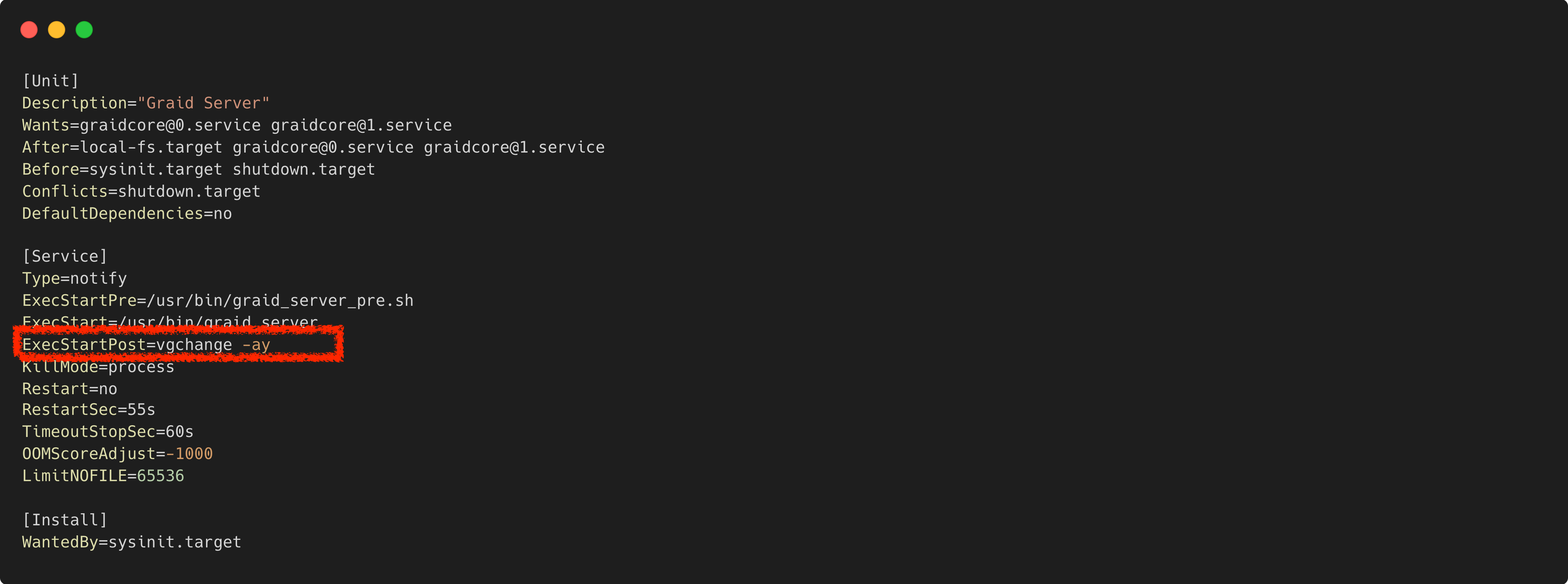
Task: Click the DefaultDependencies=no line
Action: pyautogui.click(x=127, y=214)
